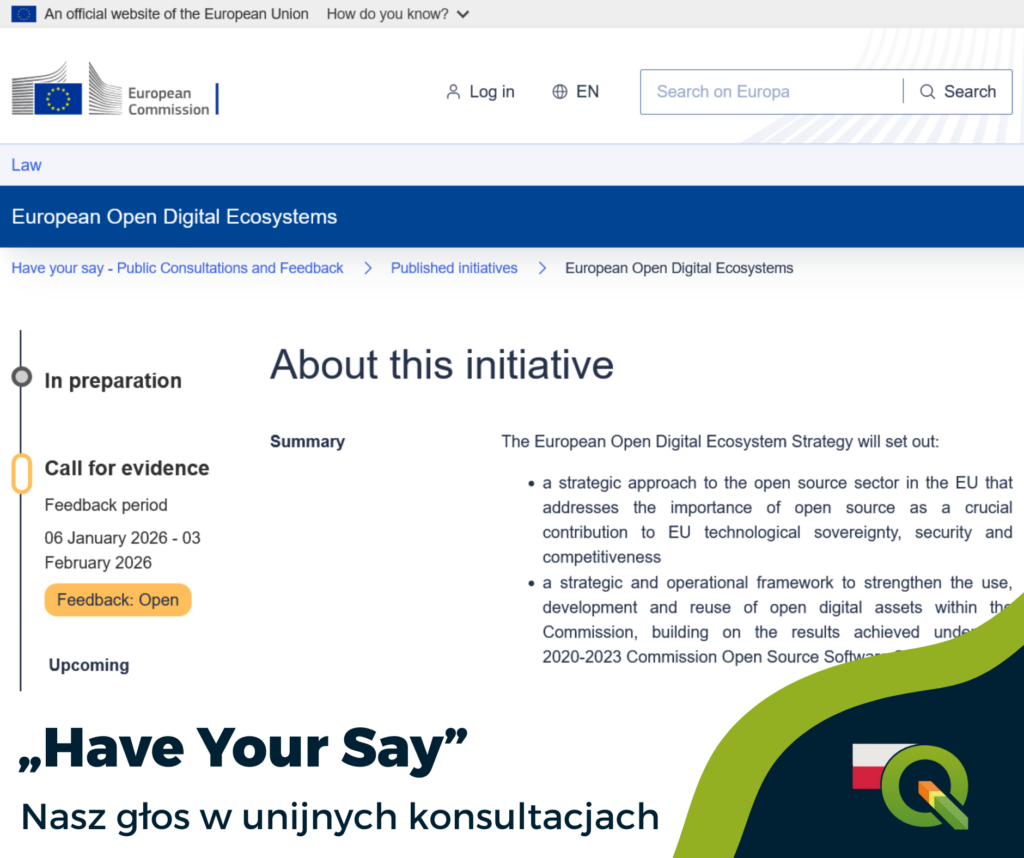The width and height of the screenshot is (1024, 858).
Task: Click the user profile icon beside Log in
Action: click(x=453, y=92)
